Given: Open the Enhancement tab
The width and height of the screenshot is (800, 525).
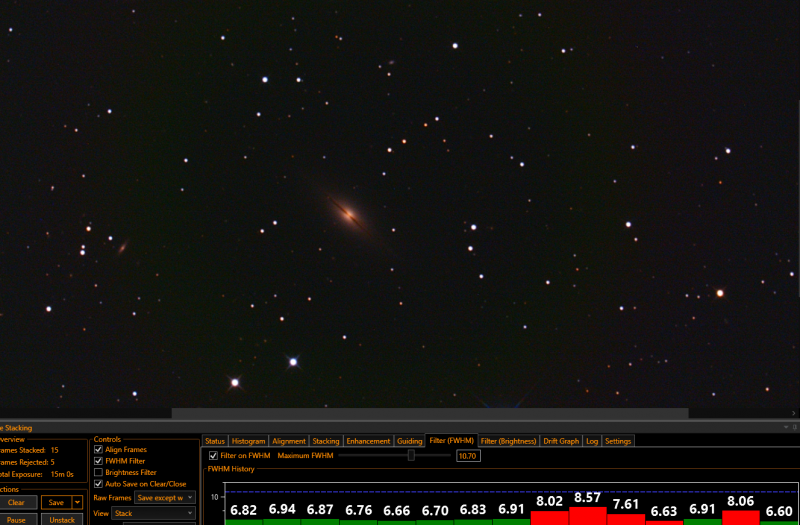Looking at the screenshot, I should (x=368, y=441).
